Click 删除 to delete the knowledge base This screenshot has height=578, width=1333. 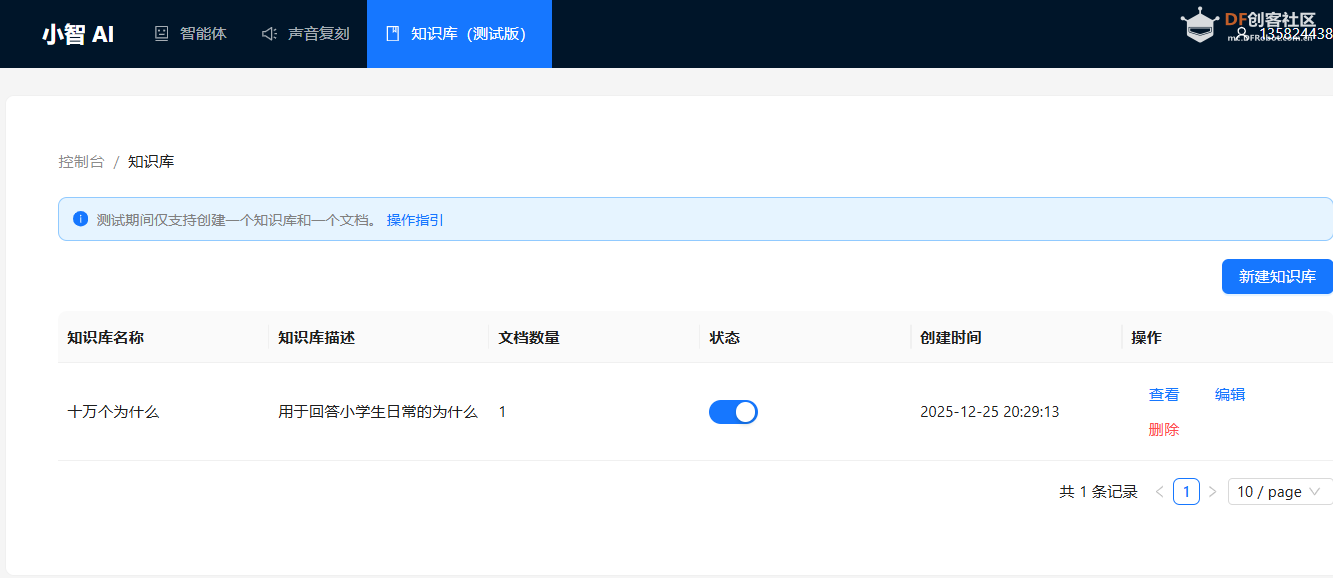tap(1164, 427)
